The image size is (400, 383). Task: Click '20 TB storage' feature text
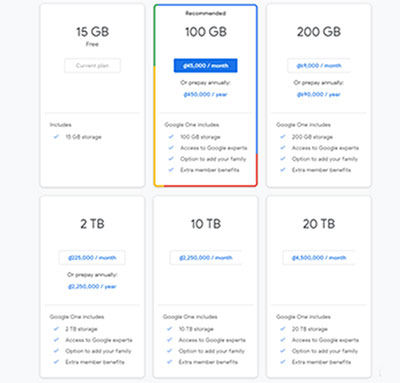click(310, 329)
